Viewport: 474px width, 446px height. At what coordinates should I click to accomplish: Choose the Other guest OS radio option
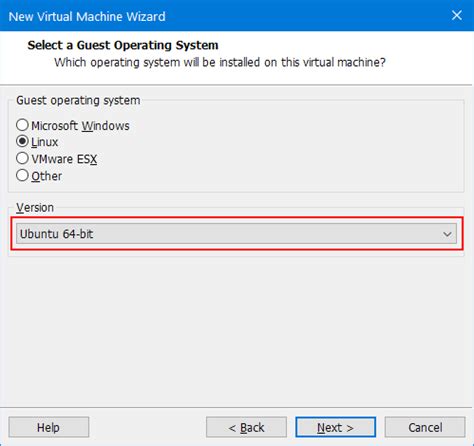(x=22, y=175)
